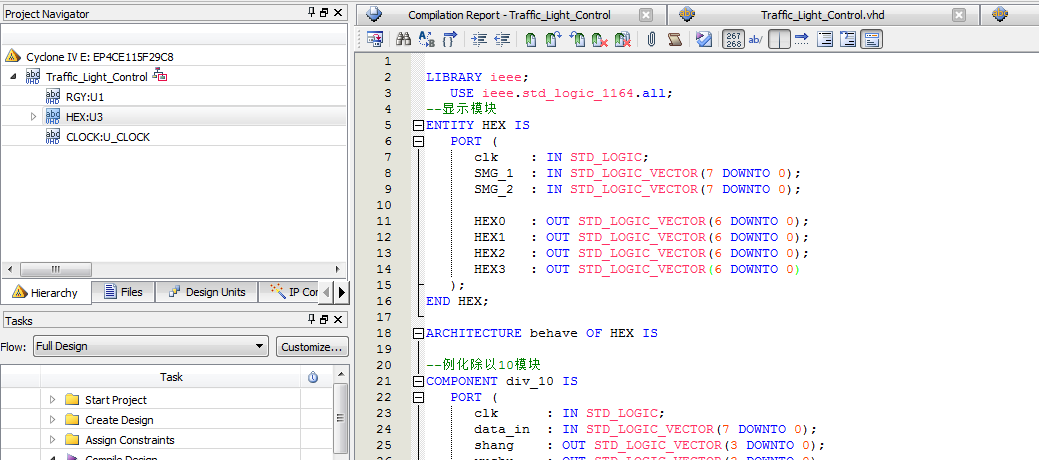Open the Flow Full Design dropdown

tap(150, 346)
